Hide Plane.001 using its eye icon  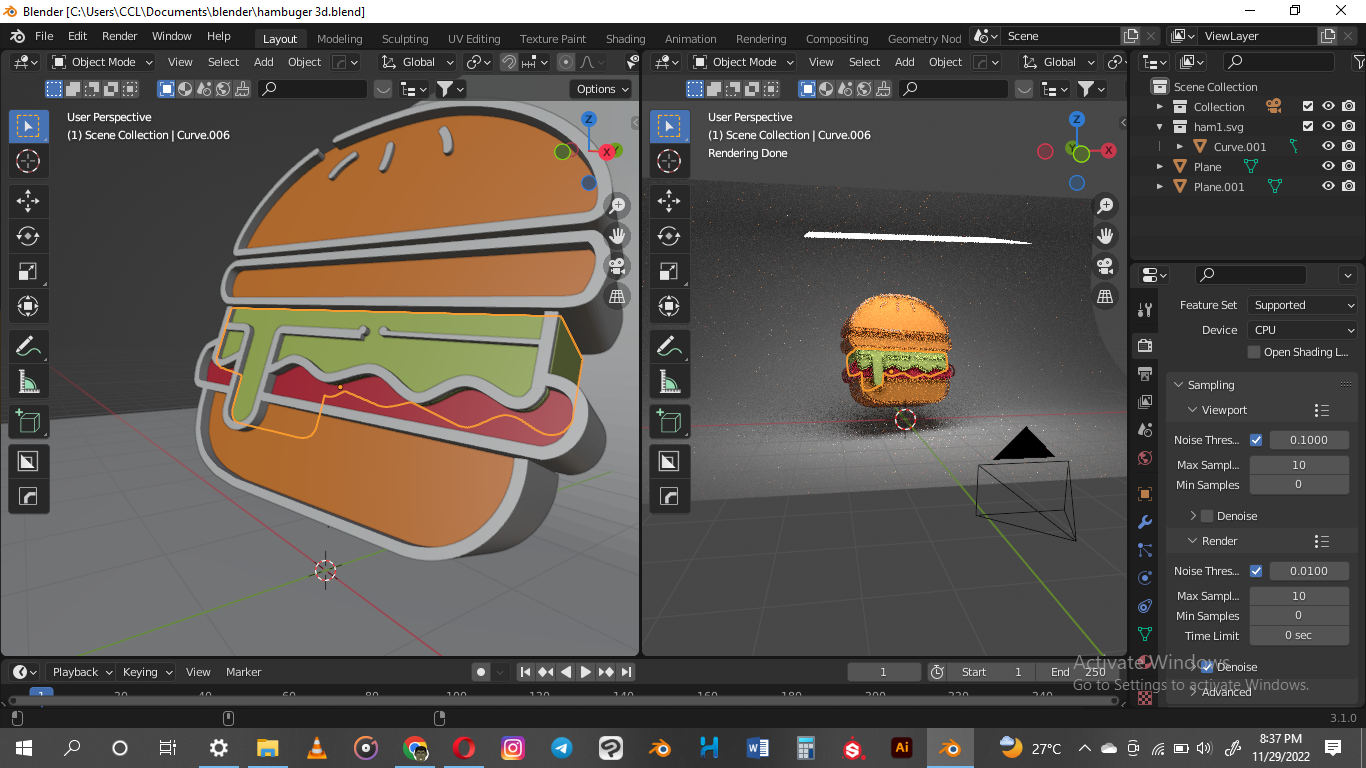pos(1328,186)
